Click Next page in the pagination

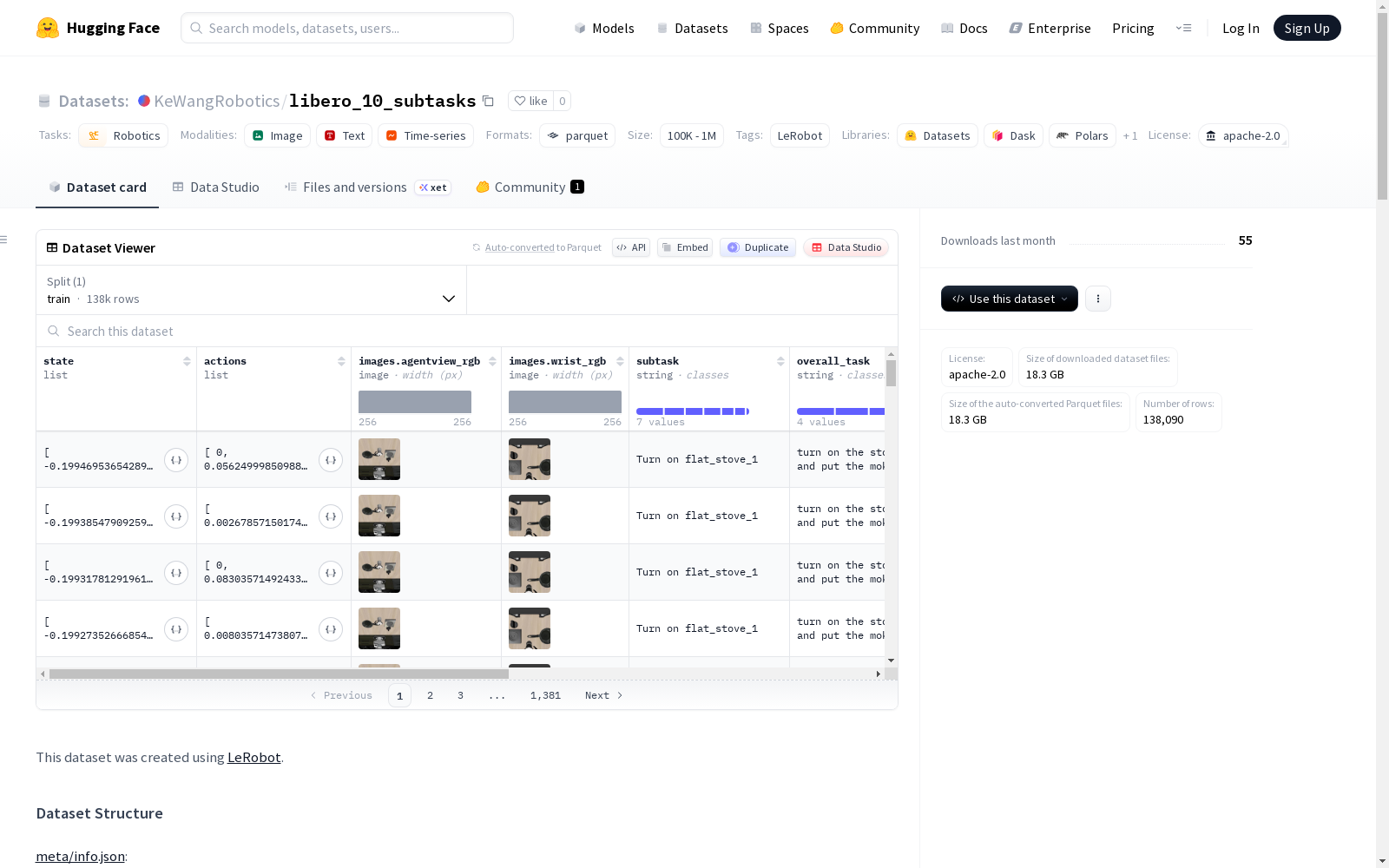(604, 695)
